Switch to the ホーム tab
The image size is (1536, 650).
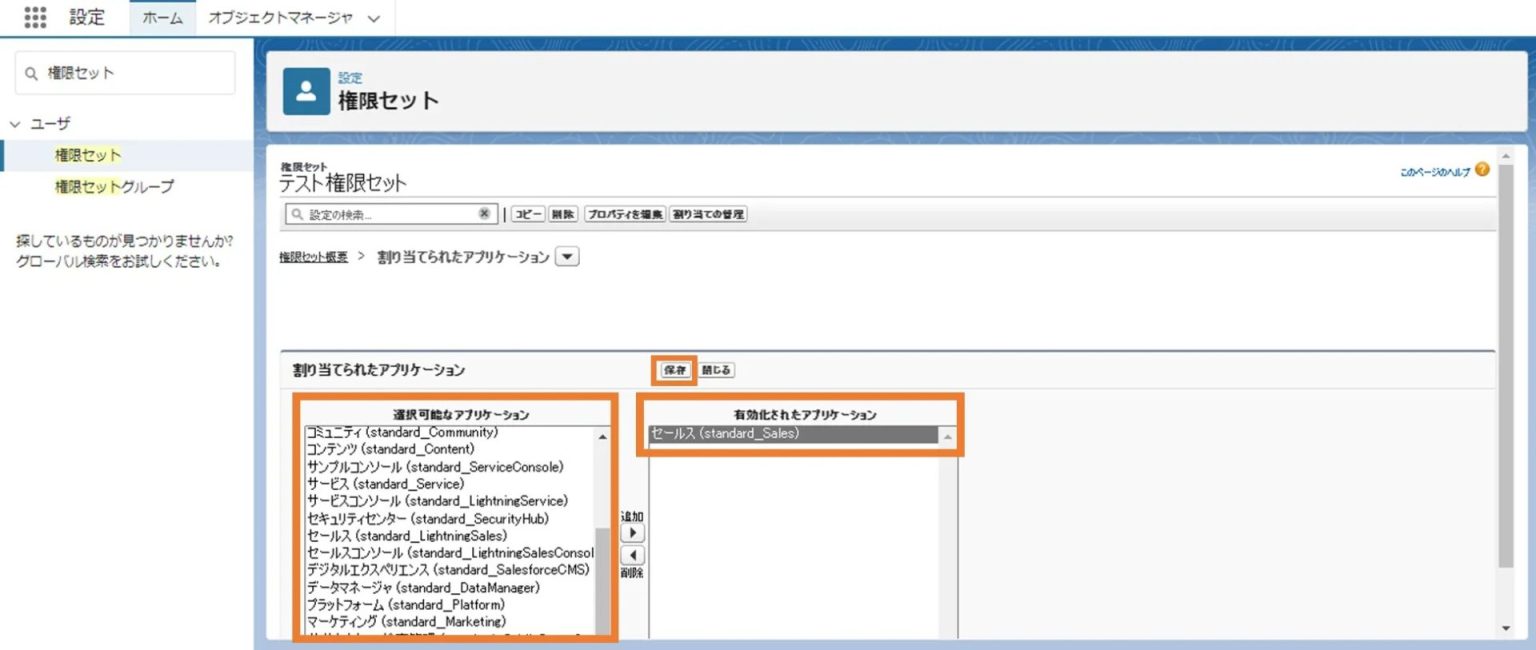coord(161,16)
